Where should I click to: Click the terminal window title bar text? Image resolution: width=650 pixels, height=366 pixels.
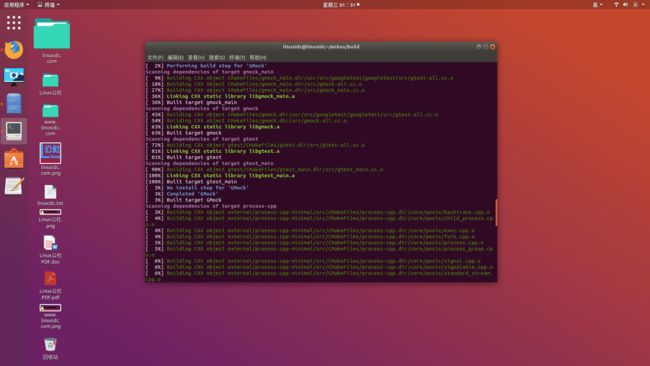(321, 47)
